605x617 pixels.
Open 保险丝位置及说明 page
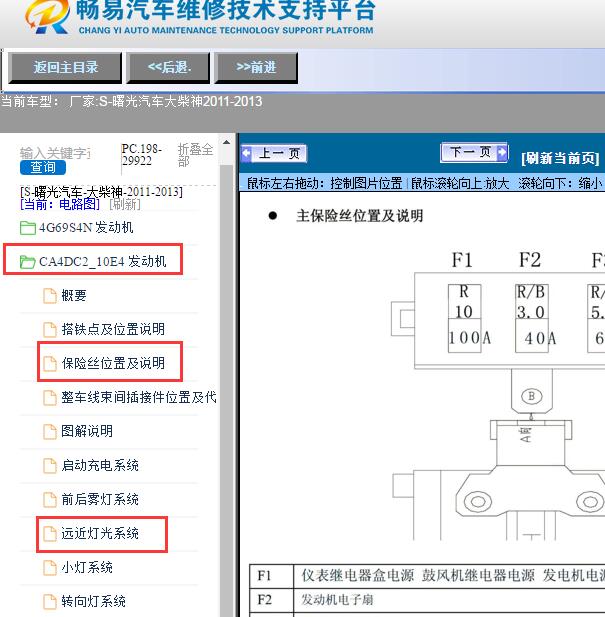point(113,363)
